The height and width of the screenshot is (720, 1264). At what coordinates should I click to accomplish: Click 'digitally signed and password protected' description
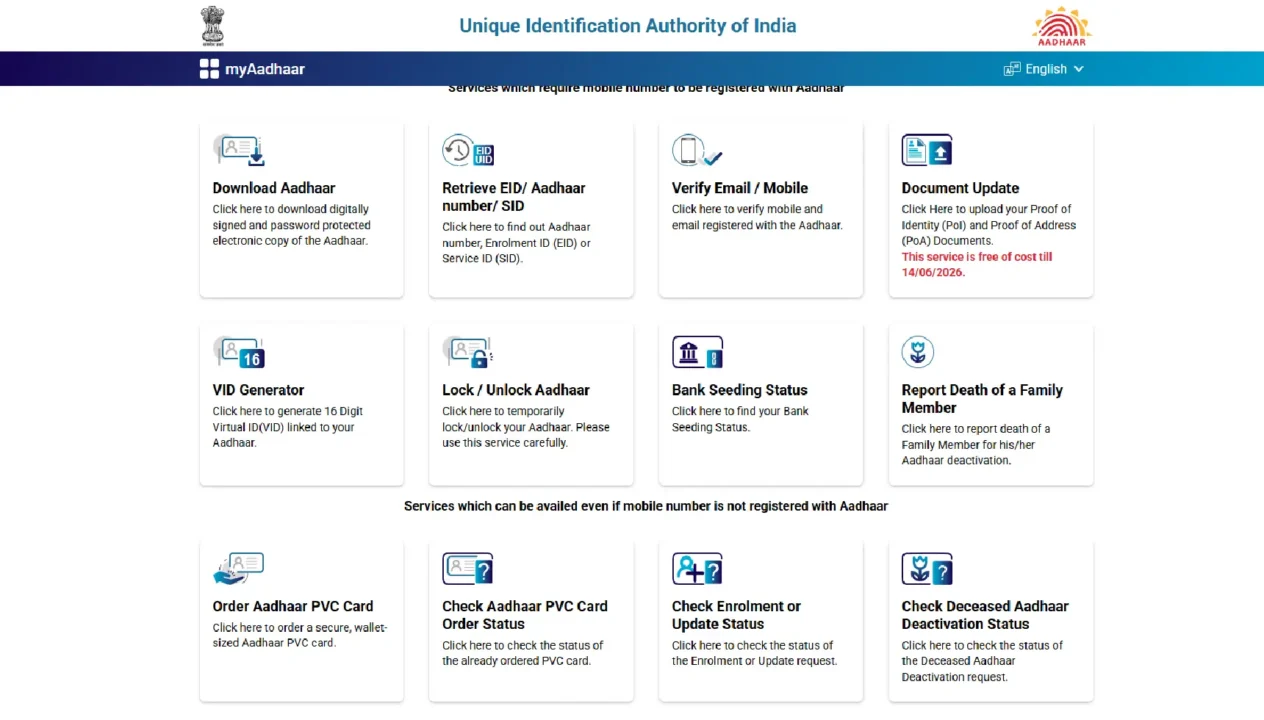(x=291, y=225)
